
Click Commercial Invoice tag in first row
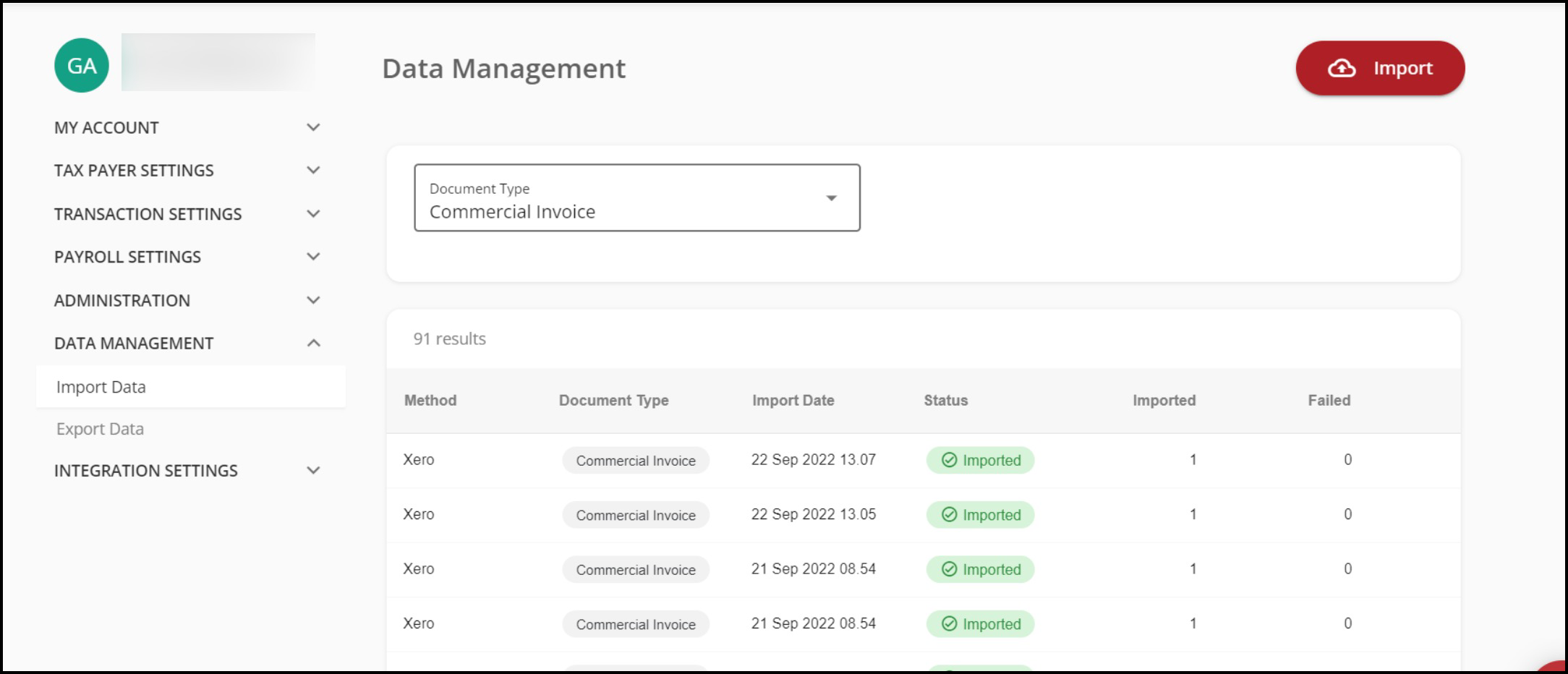pyautogui.click(x=635, y=461)
